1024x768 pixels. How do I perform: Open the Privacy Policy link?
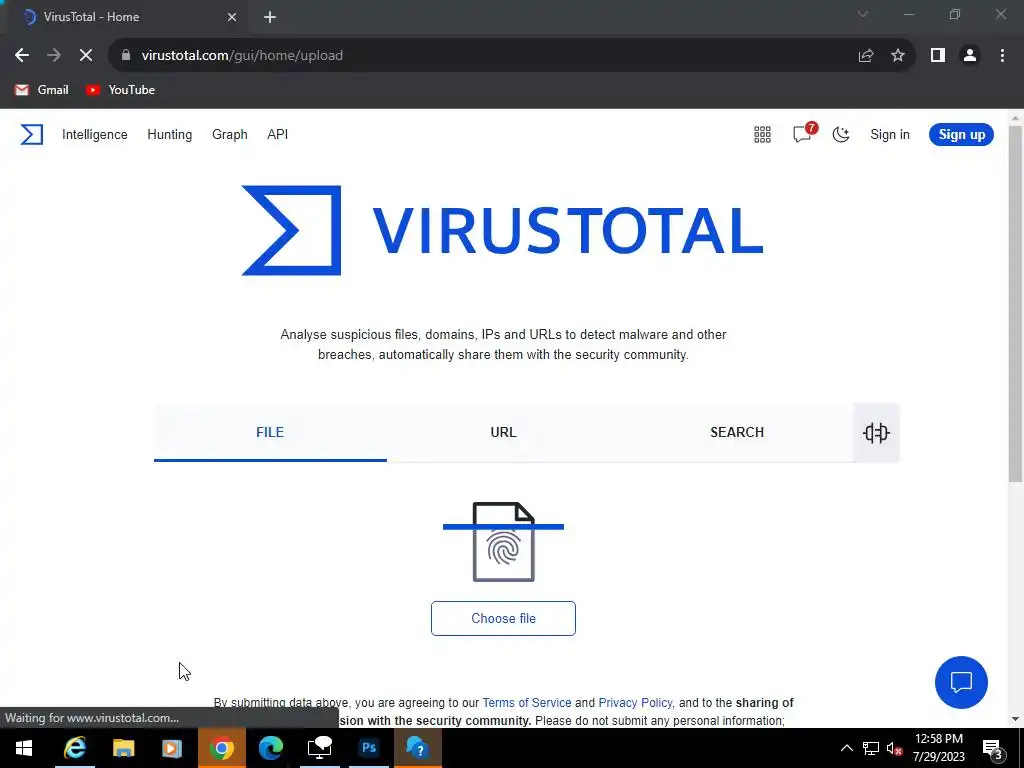635,703
